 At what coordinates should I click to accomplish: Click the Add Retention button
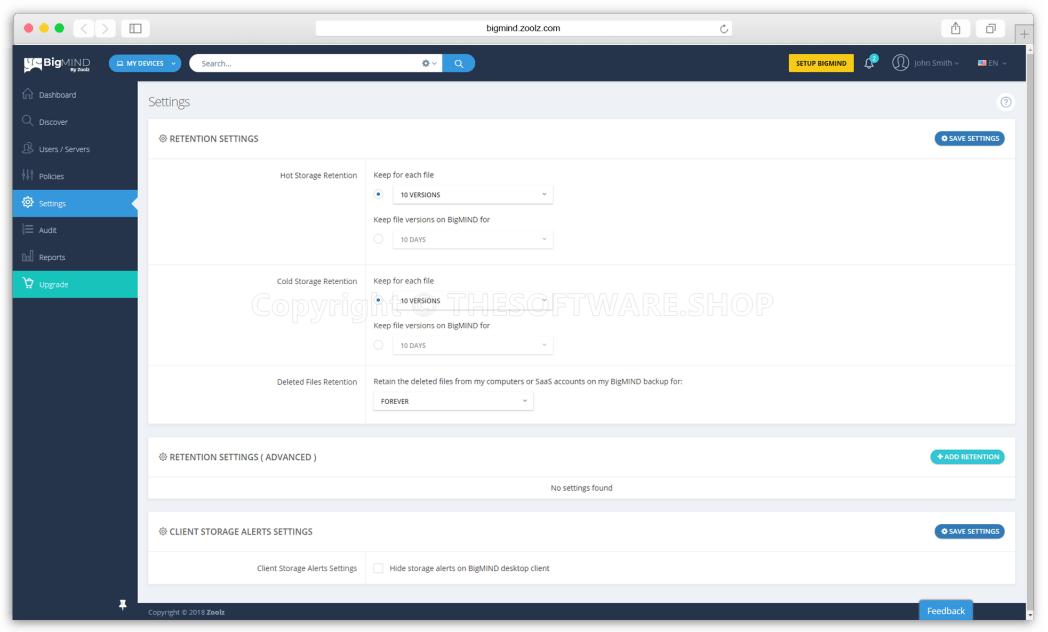[967, 457]
